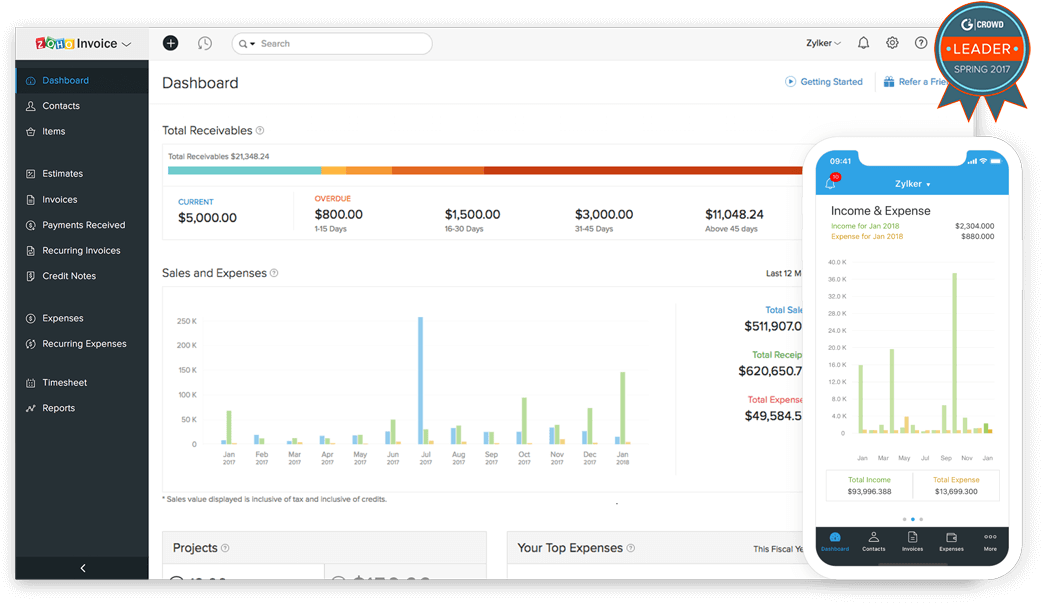1042x603 pixels.
Task: Click the $5,000.00 current receivables amount
Action: coord(207,218)
